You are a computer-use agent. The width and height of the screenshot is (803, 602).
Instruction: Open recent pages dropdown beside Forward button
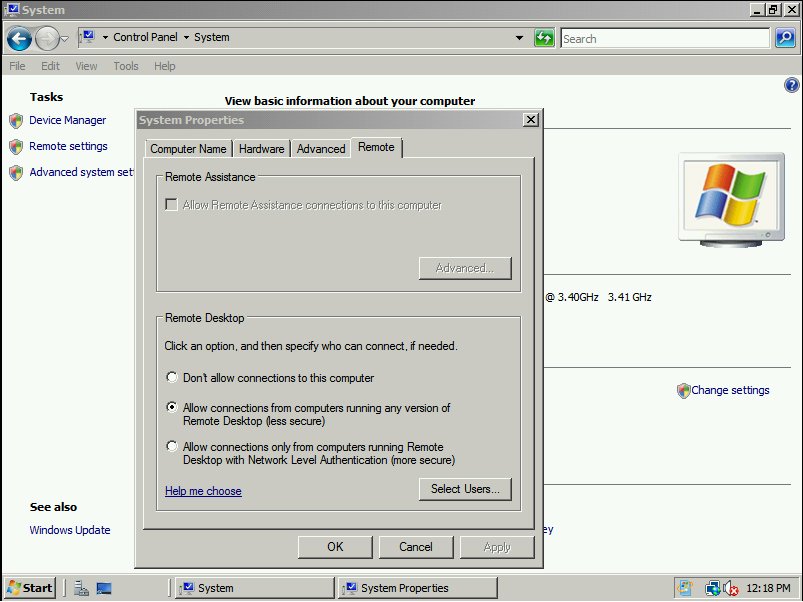[65, 39]
